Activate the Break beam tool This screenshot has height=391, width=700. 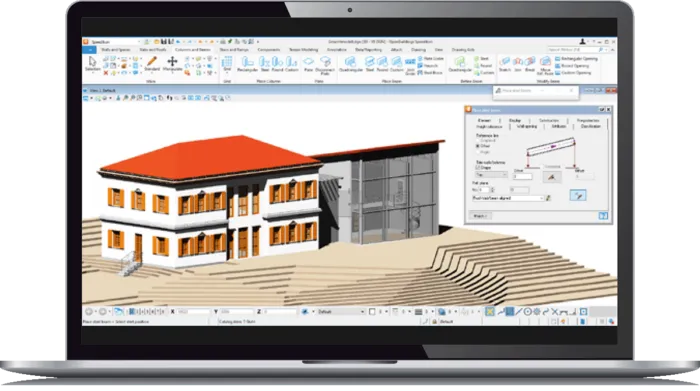click(x=530, y=63)
